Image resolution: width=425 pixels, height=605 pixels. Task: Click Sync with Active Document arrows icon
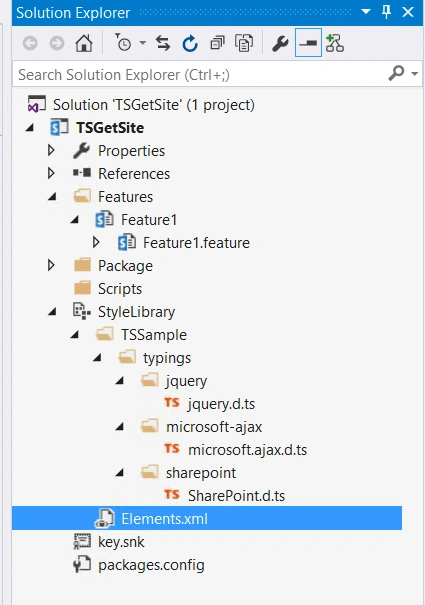[x=163, y=43]
